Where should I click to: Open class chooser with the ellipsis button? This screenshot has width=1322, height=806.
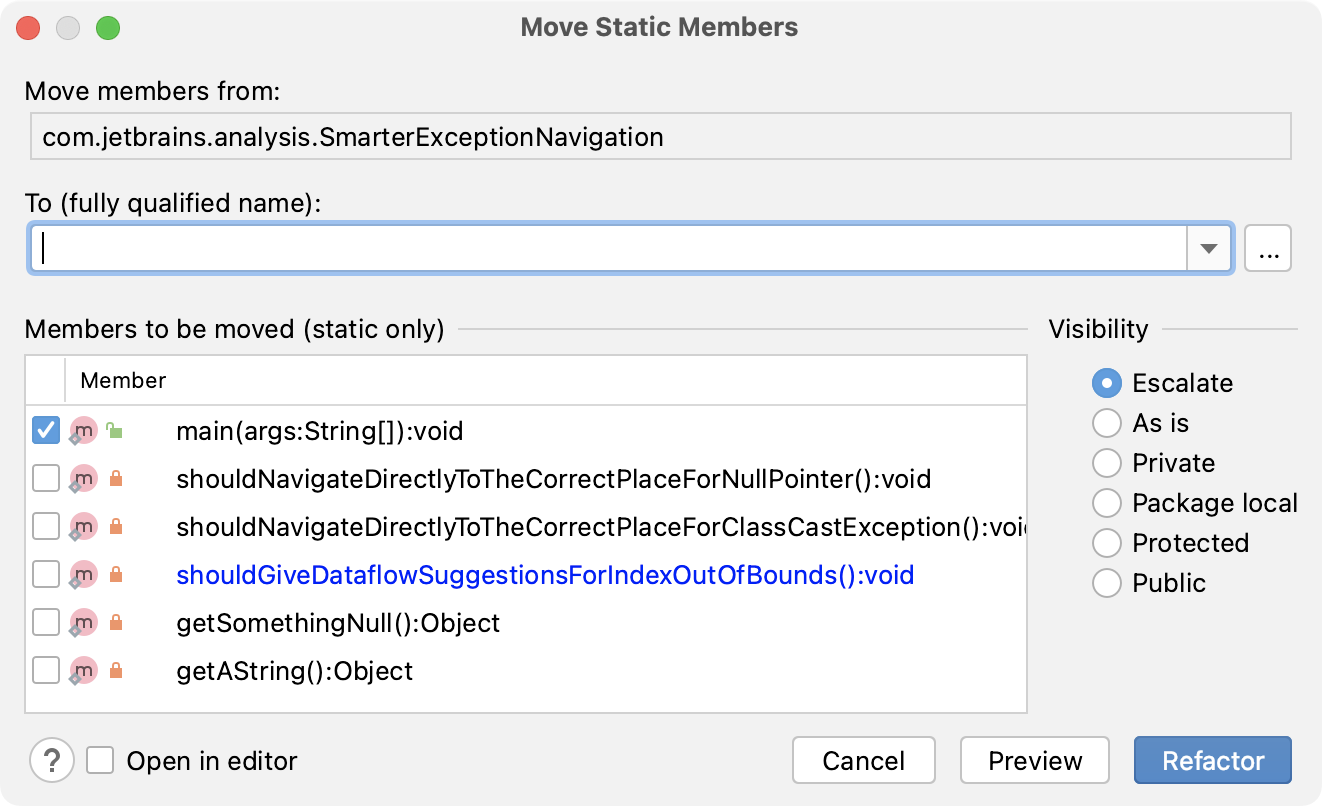click(x=1268, y=248)
